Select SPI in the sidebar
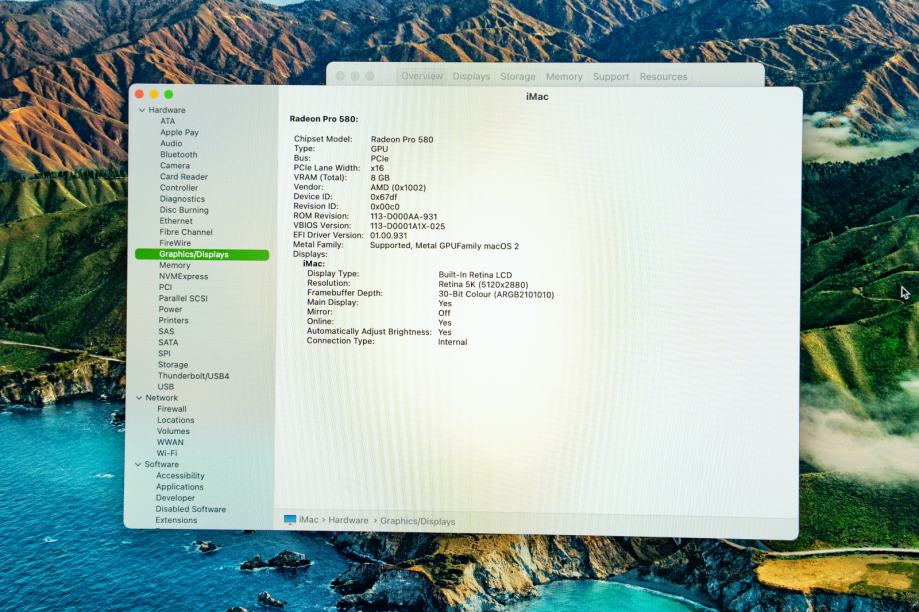The width and height of the screenshot is (919, 612). pos(164,354)
